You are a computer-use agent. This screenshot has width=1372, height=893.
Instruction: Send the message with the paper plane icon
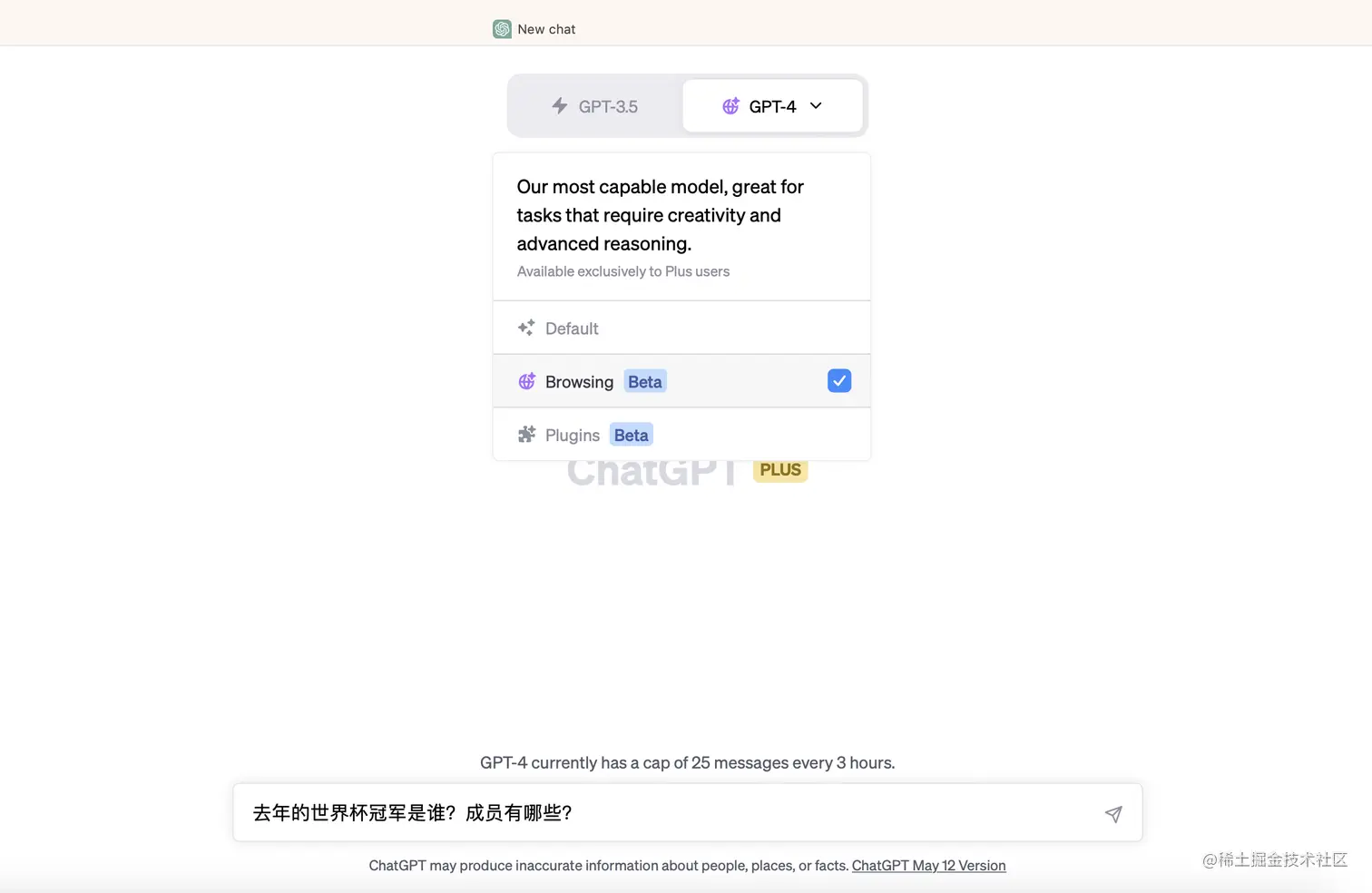(x=1113, y=814)
